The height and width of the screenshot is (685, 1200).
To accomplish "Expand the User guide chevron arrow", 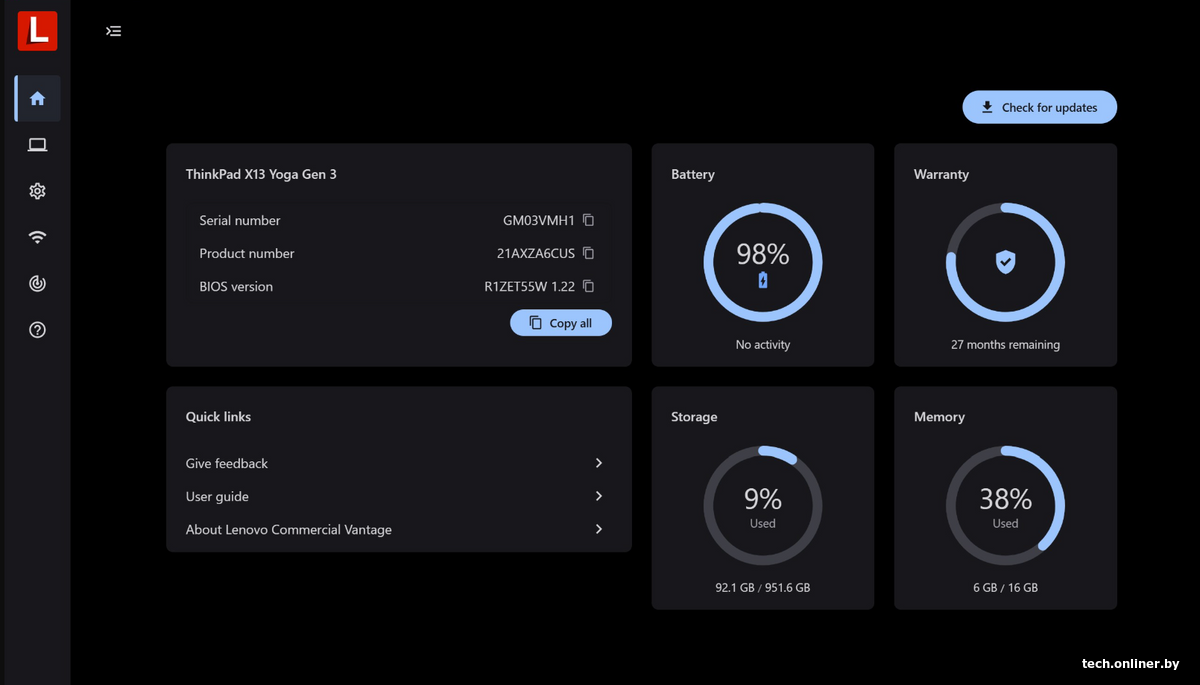I will click(x=599, y=496).
